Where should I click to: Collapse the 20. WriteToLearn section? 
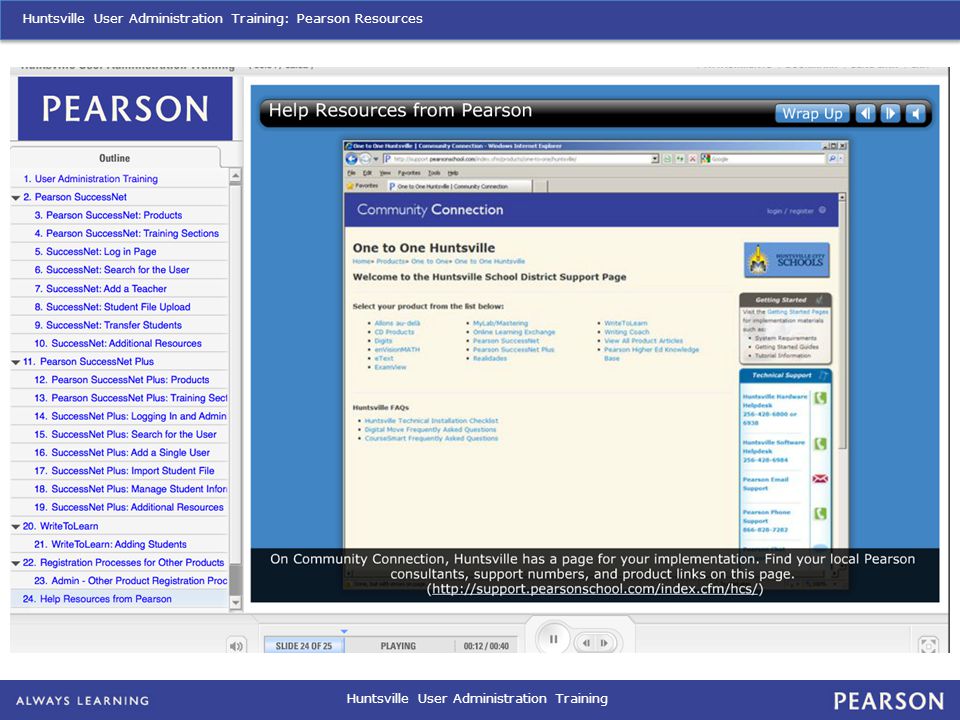click(x=16, y=527)
